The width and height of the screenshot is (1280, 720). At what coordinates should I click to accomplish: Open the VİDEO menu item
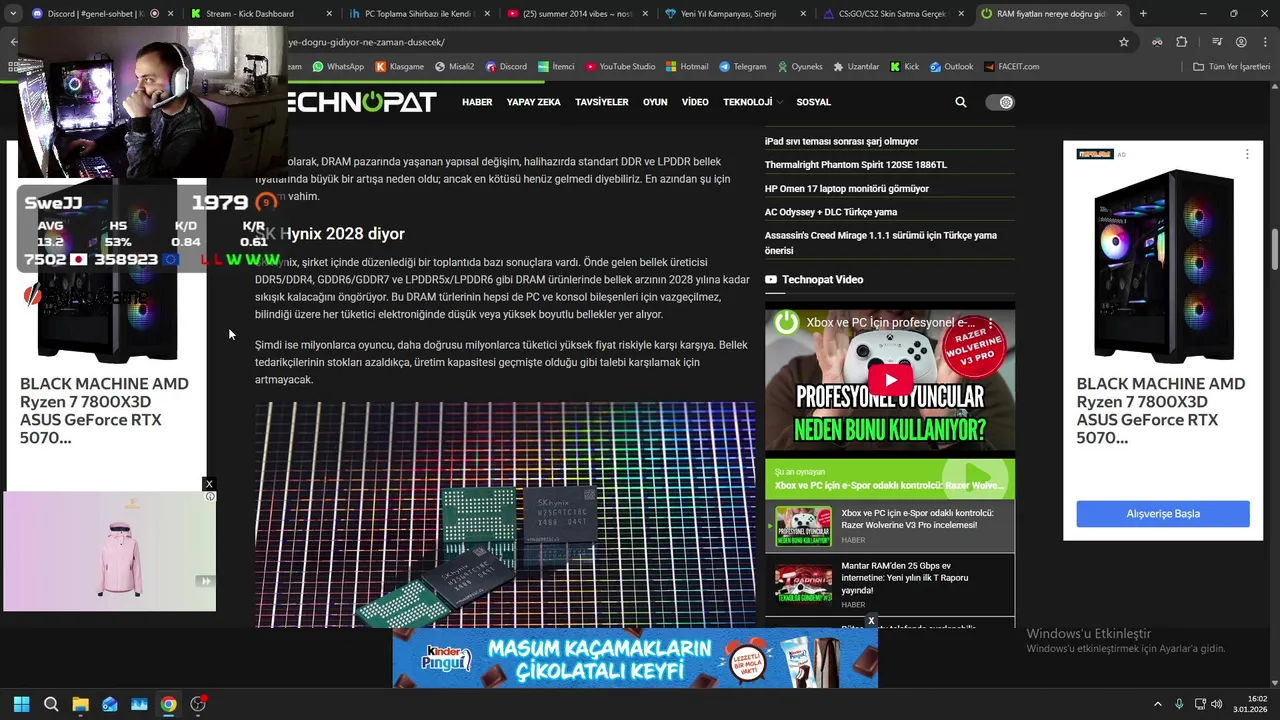click(695, 102)
